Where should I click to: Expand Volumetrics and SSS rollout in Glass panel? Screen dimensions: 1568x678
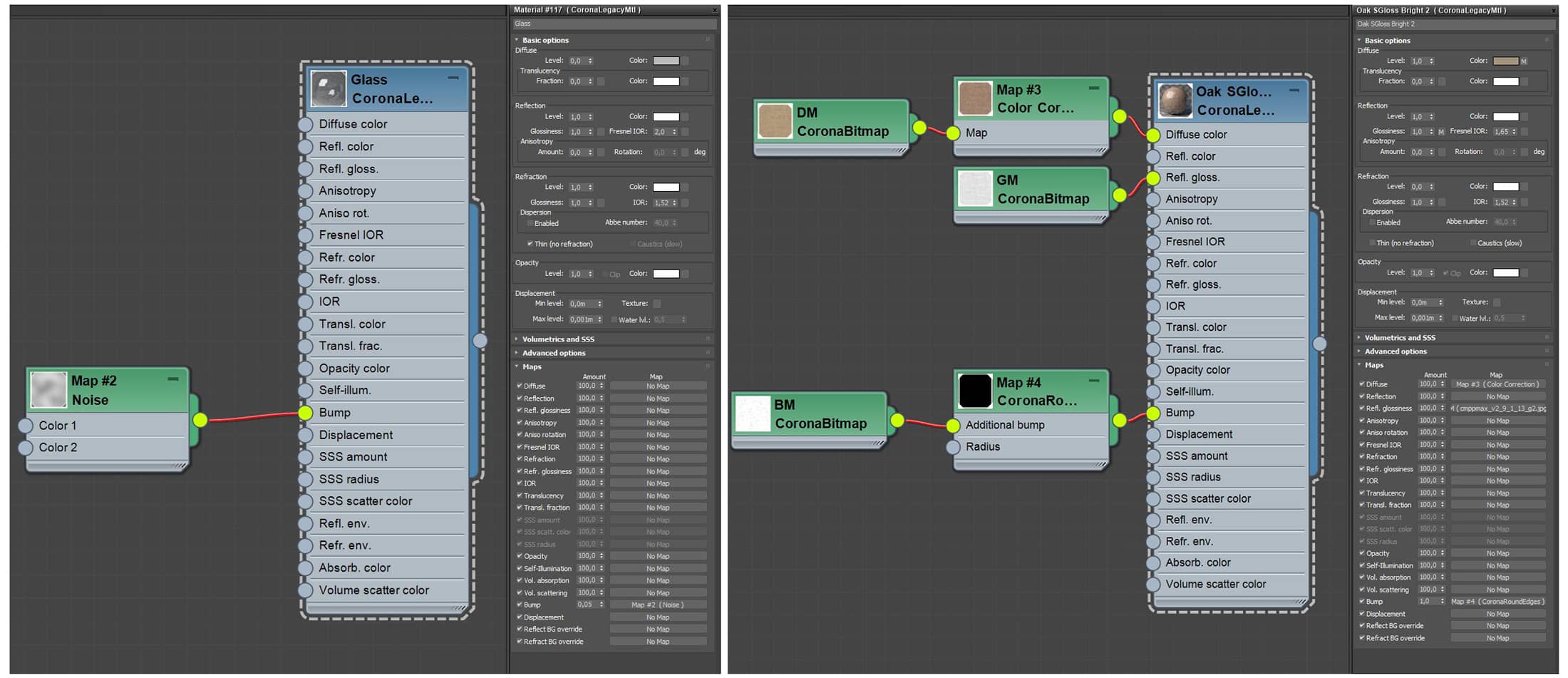558,339
